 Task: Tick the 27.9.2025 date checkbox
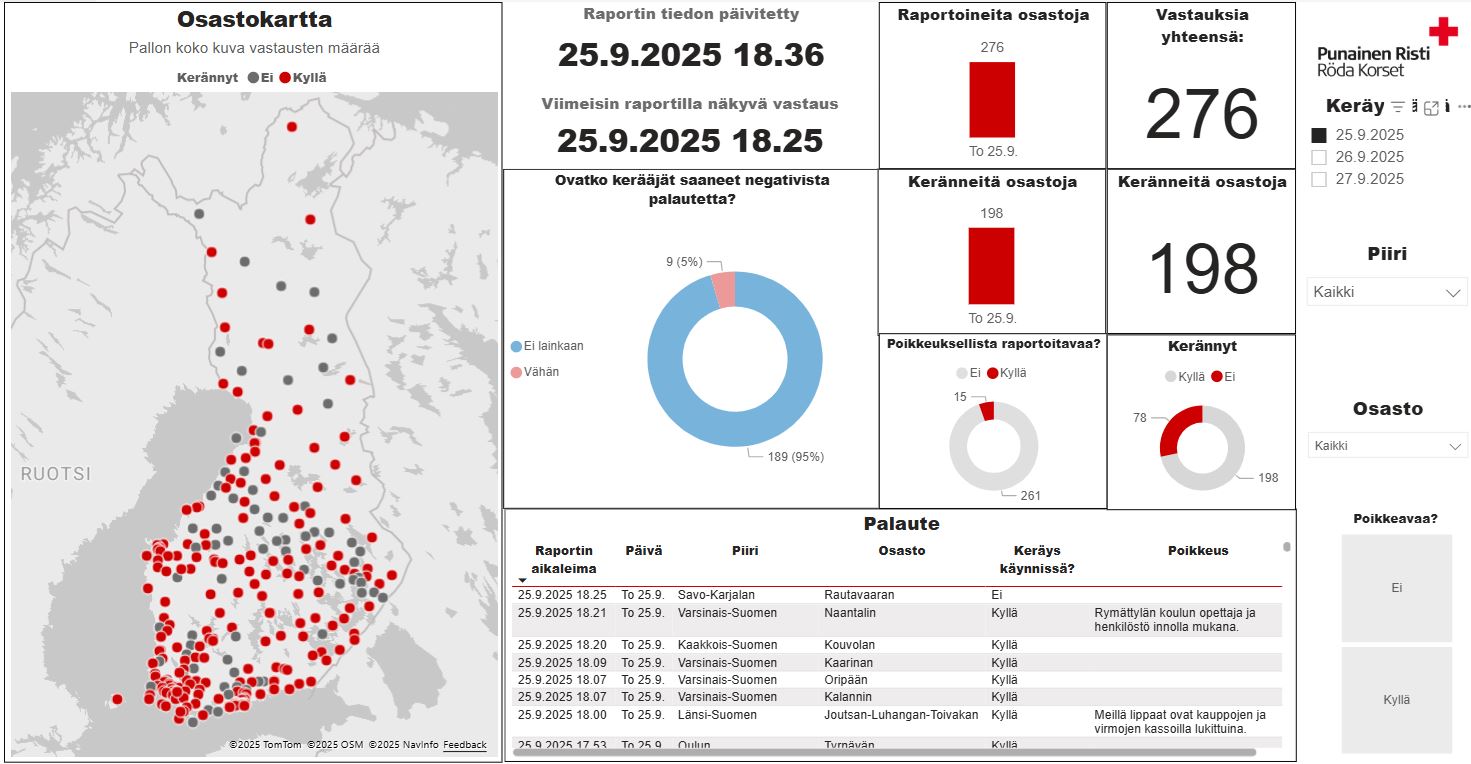[x=1319, y=179]
